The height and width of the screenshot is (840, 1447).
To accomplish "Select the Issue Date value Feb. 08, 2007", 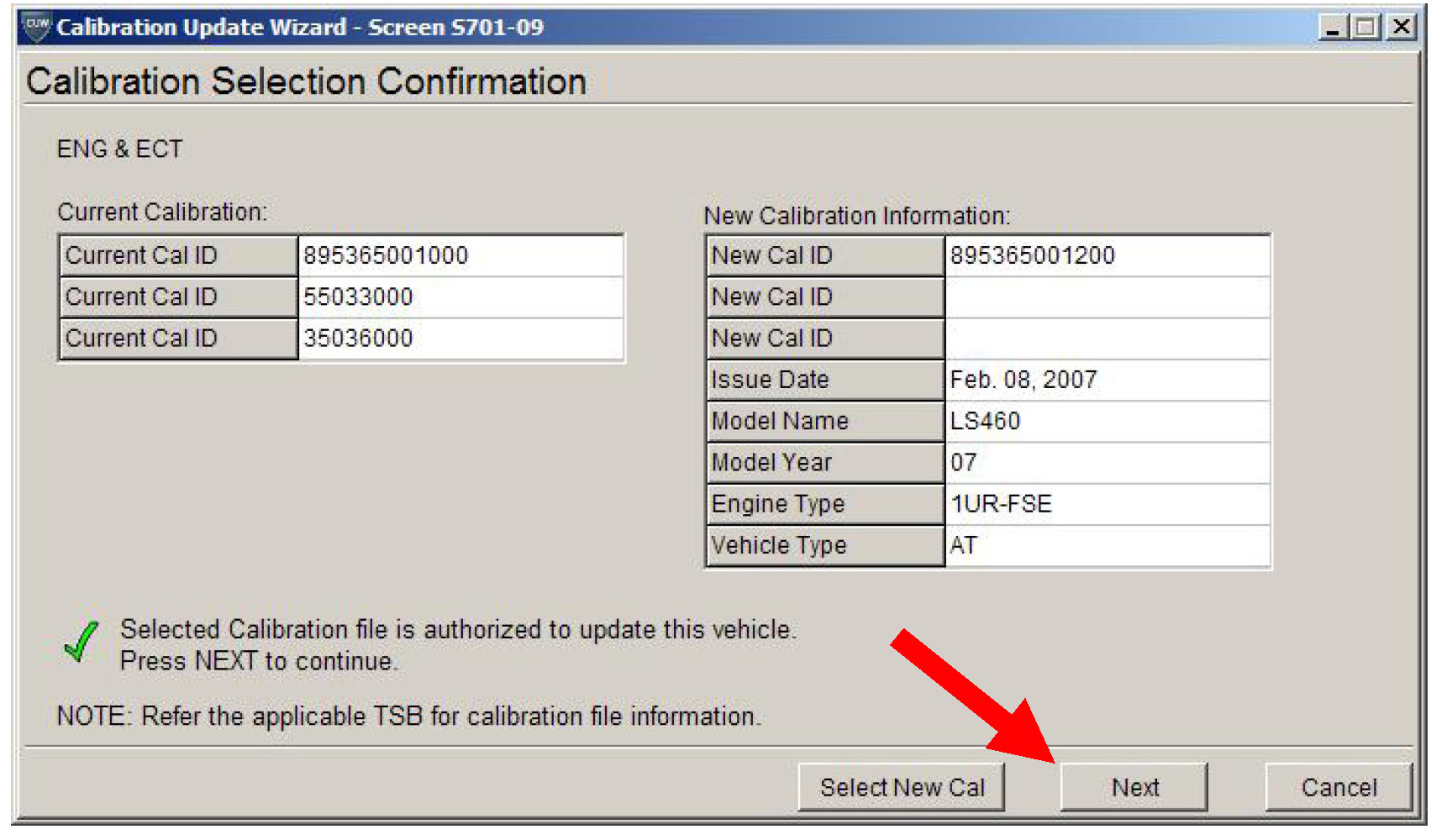I will click(1023, 380).
